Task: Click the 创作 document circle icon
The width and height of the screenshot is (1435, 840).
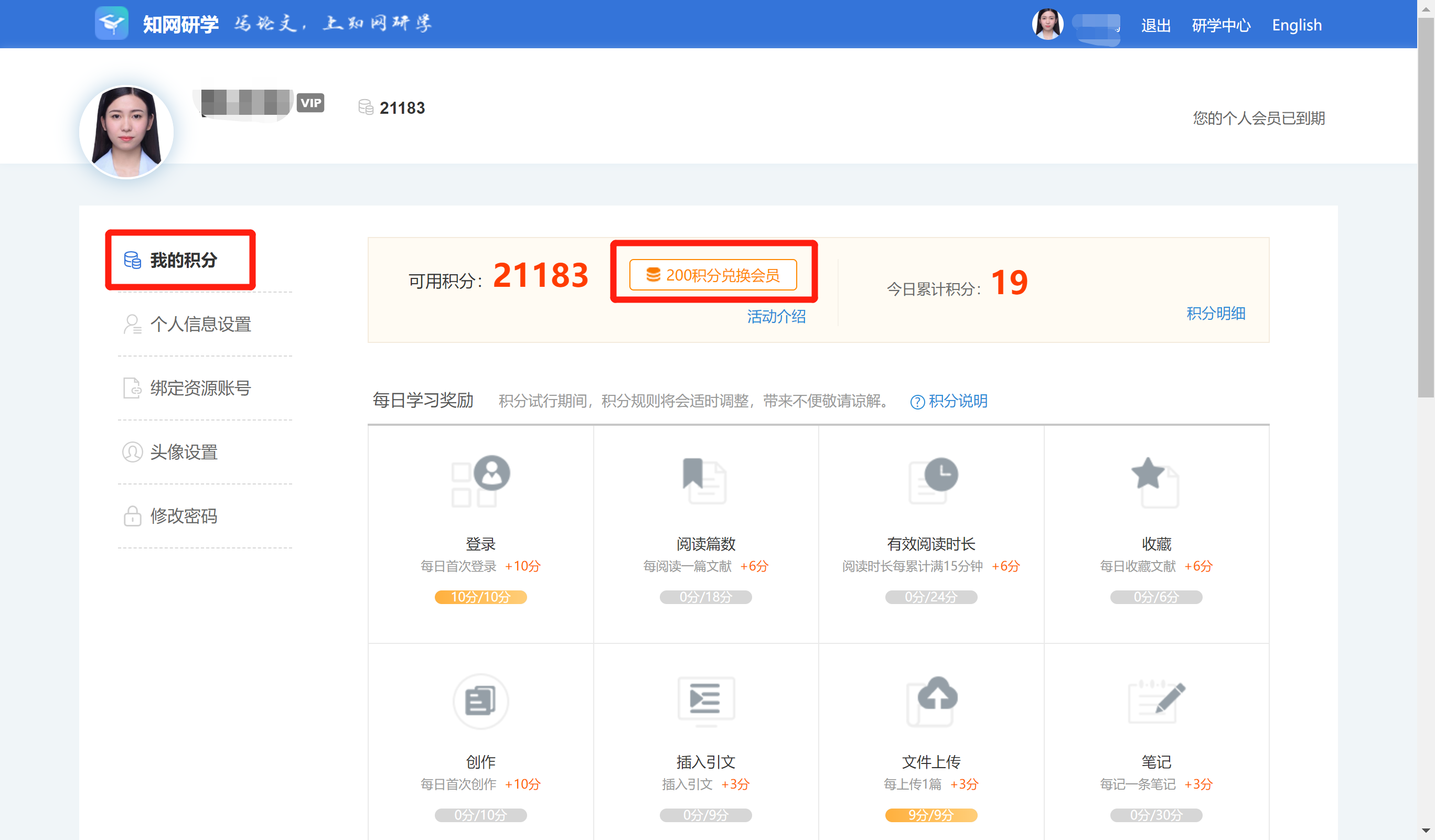Action: [480, 701]
